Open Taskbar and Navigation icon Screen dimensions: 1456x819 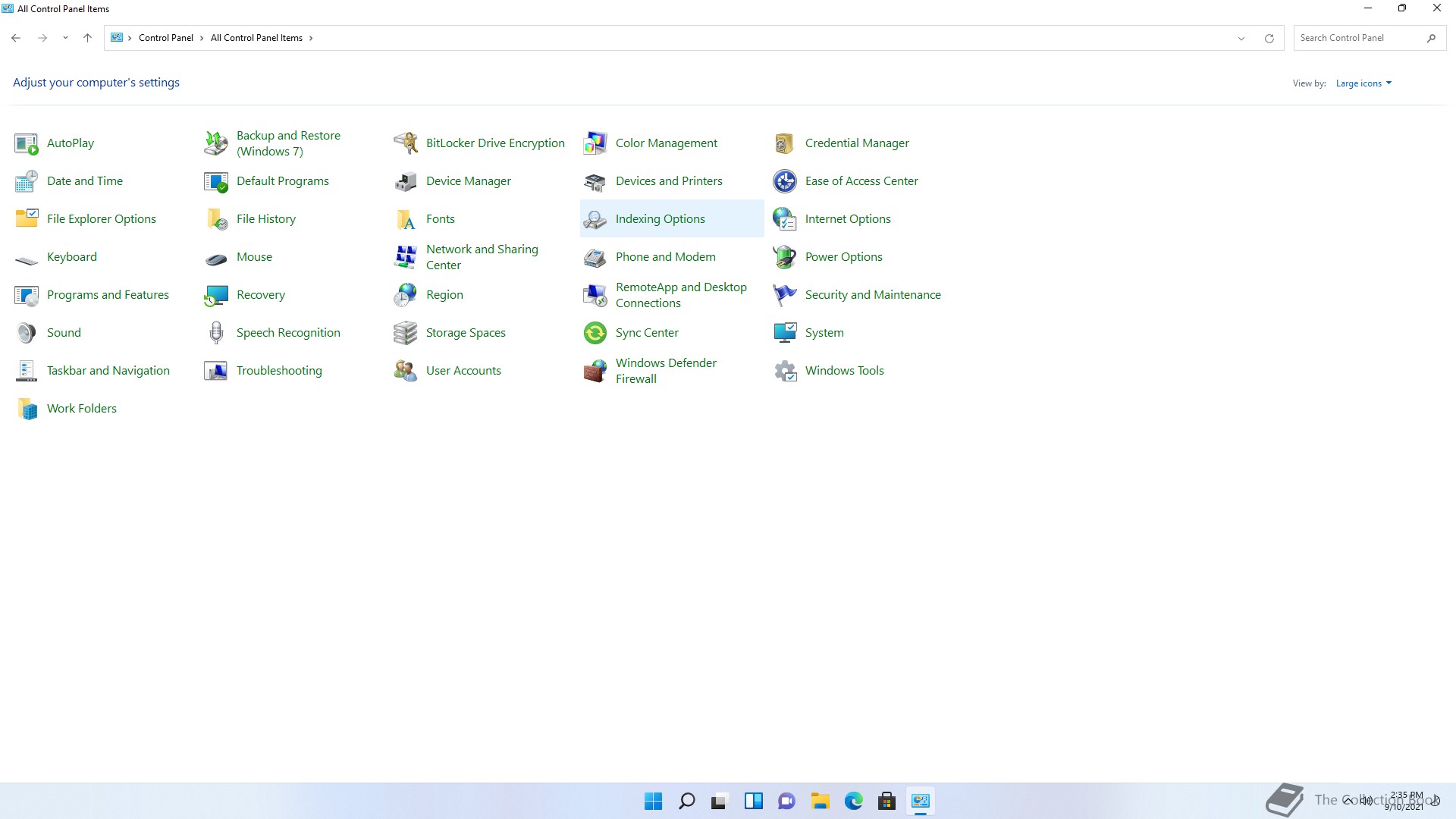coord(27,371)
